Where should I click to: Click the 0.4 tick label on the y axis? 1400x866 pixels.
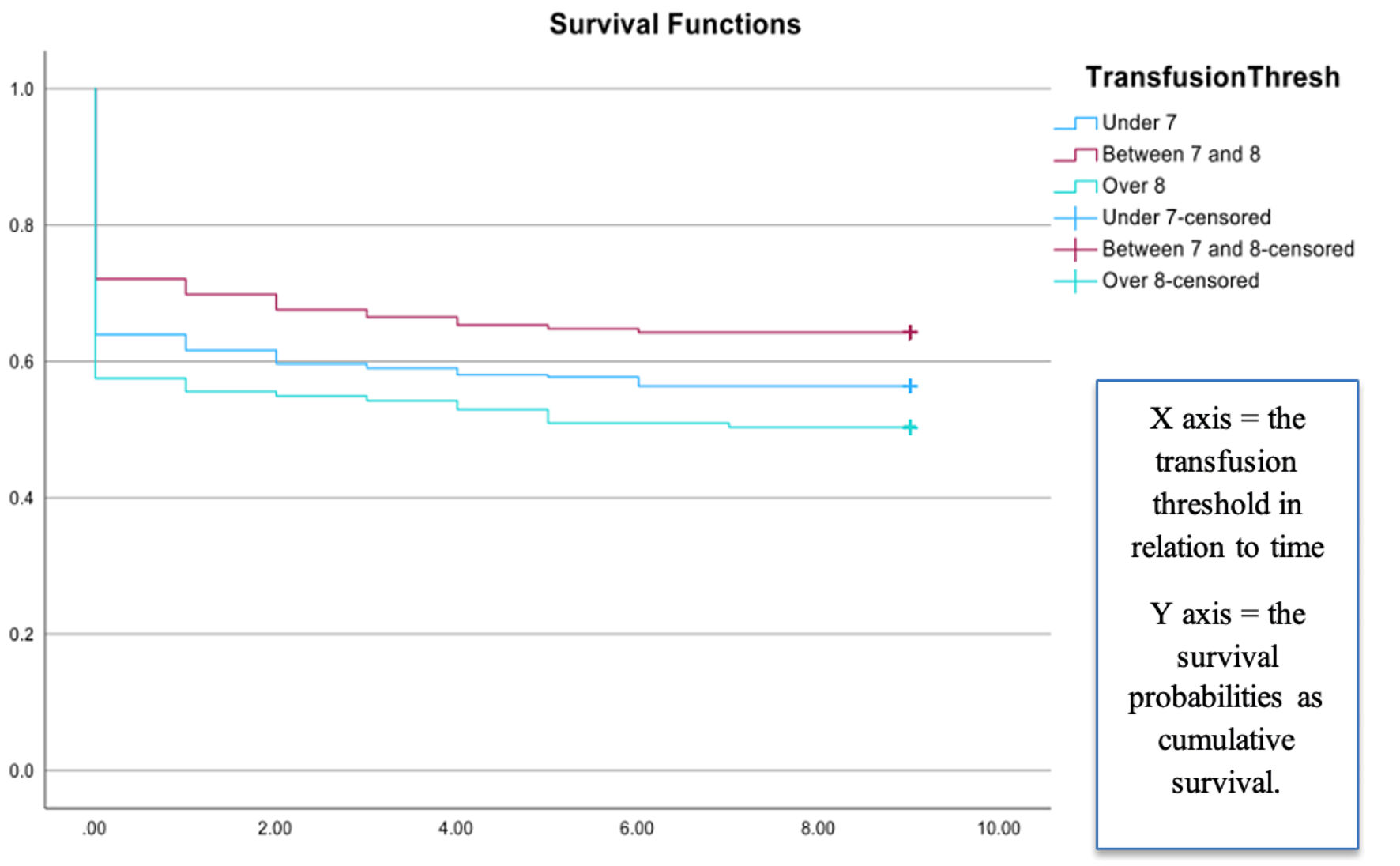point(22,498)
